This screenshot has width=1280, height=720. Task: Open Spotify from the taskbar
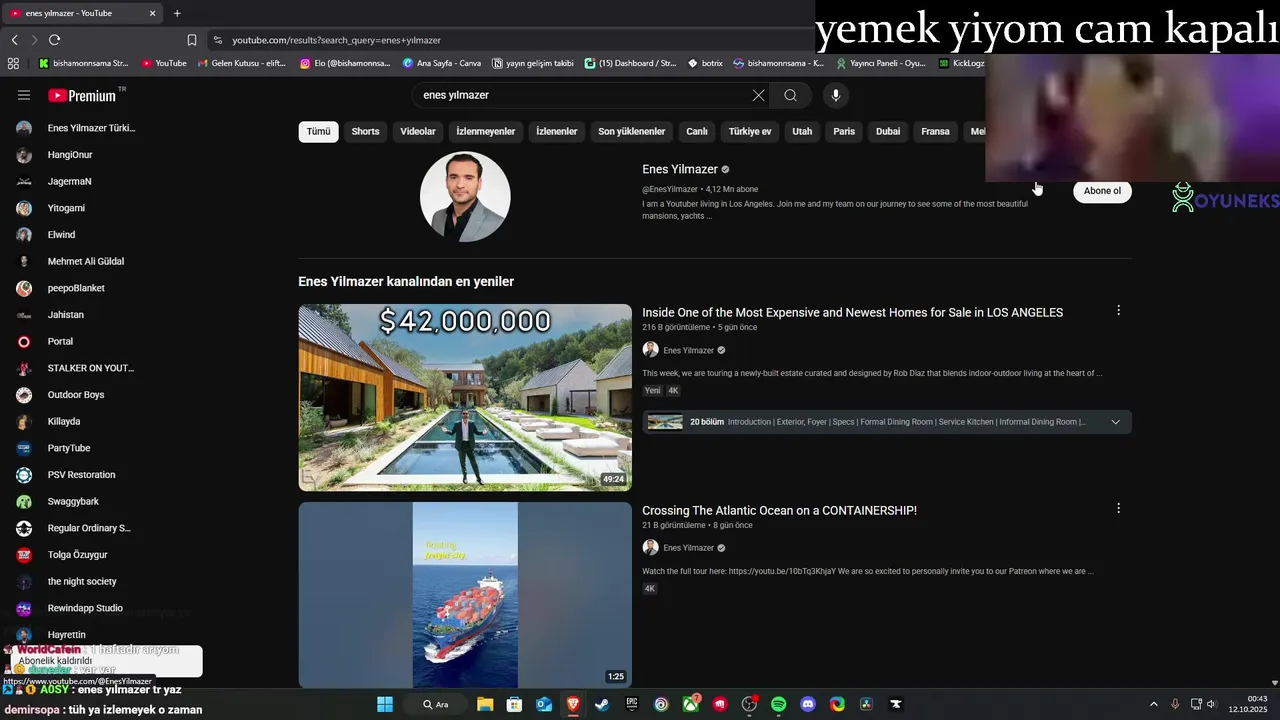[779, 704]
